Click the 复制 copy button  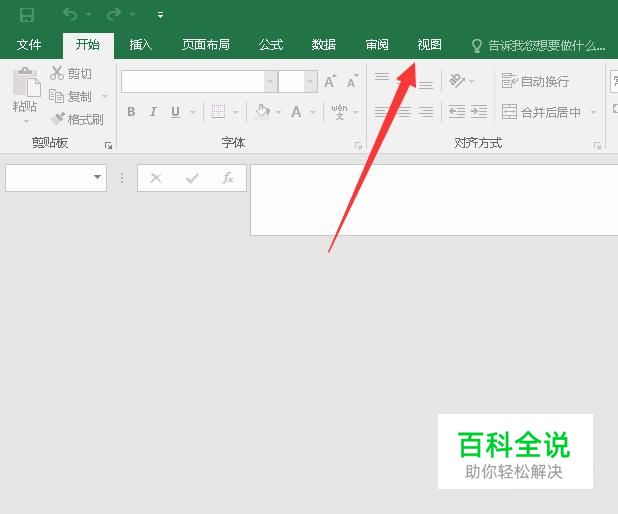point(71,96)
